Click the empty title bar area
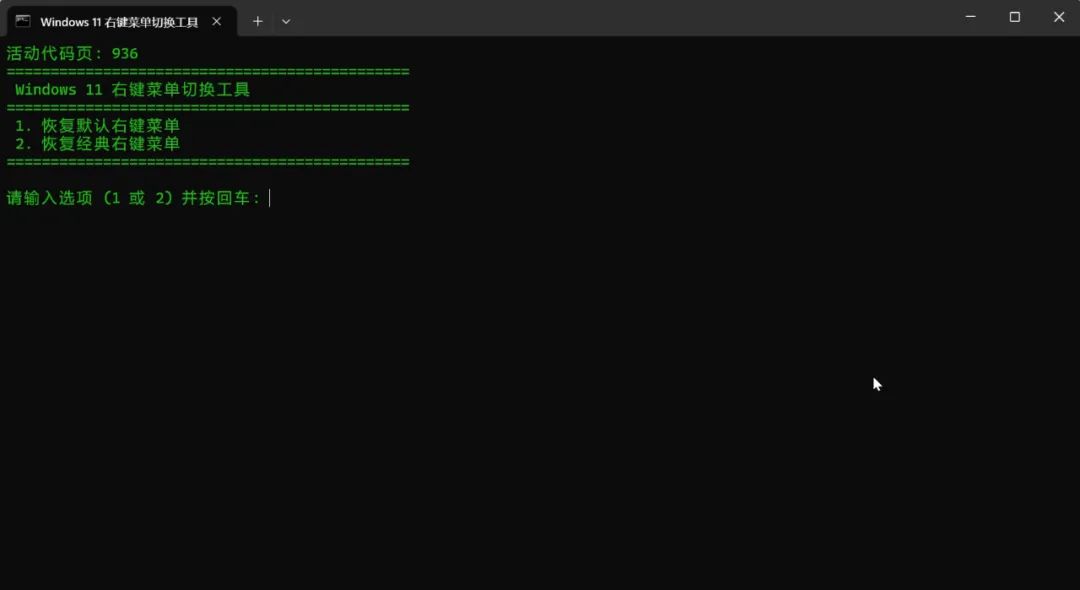 pyautogui.click(x=620, y=18)
